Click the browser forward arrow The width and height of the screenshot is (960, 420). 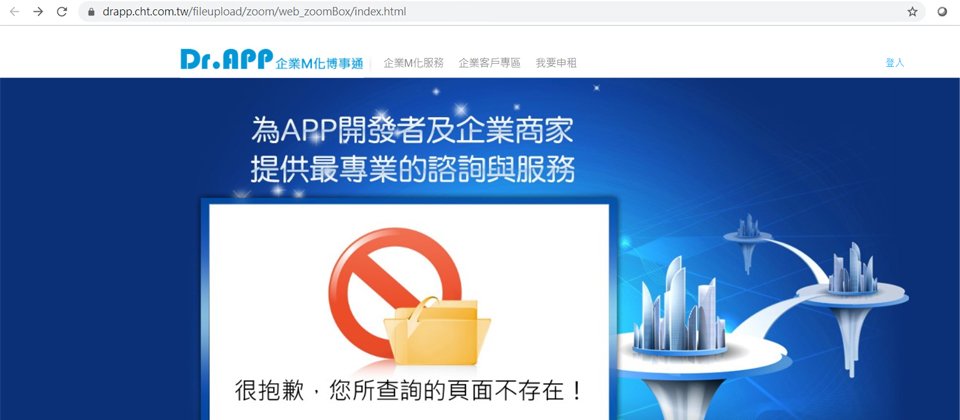click(x=38, y=12)
